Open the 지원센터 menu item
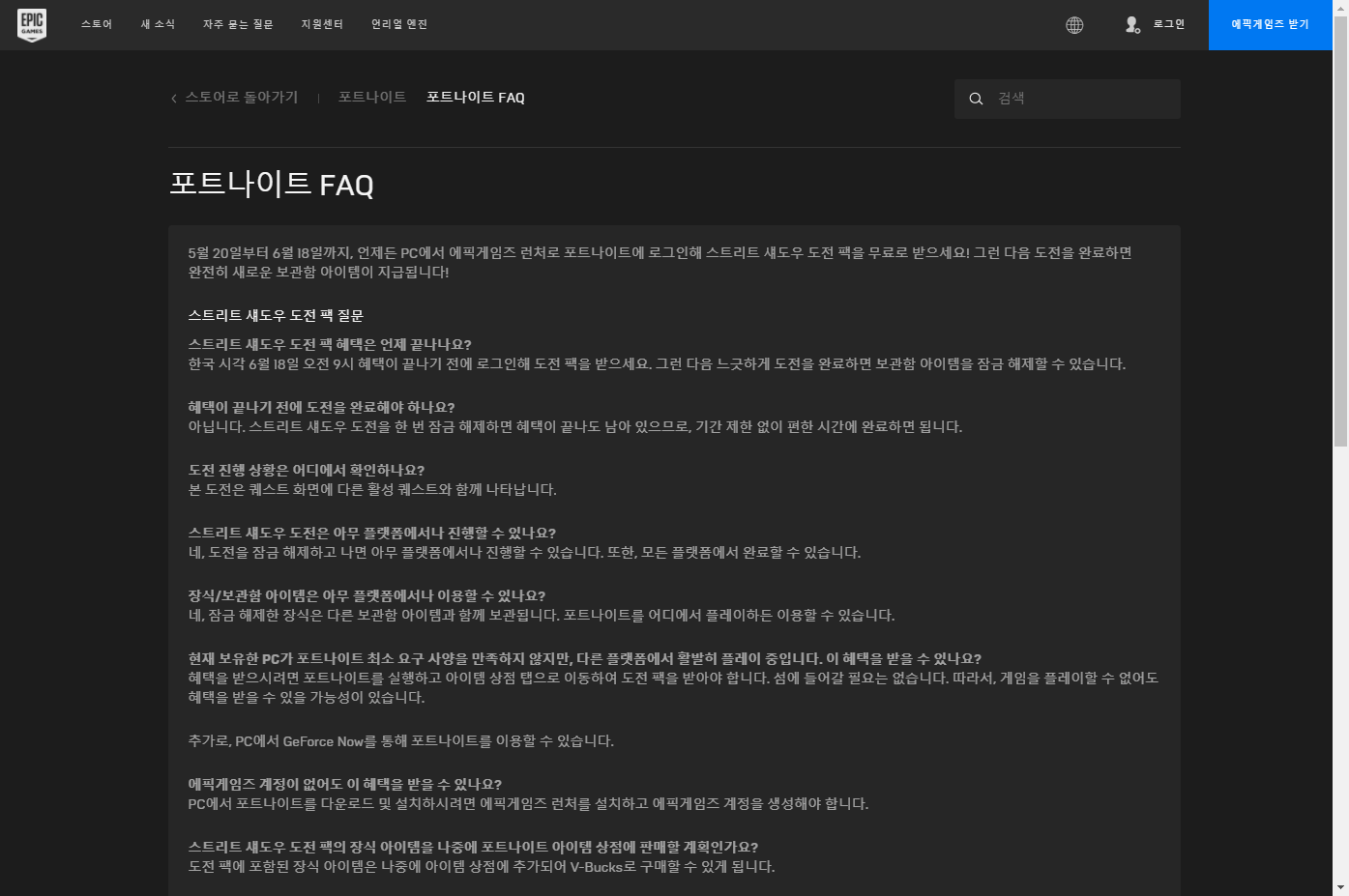Image resolution: width=1349 pixels, height=896 pixels. pyautogui.click(x=322, y=24)
